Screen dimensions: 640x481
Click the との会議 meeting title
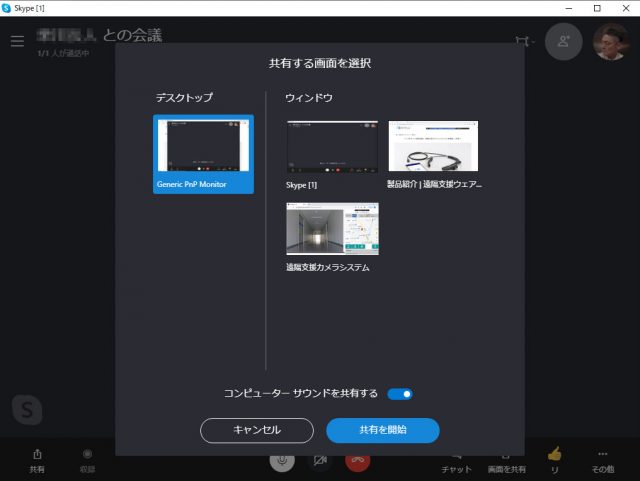[132, 35]
